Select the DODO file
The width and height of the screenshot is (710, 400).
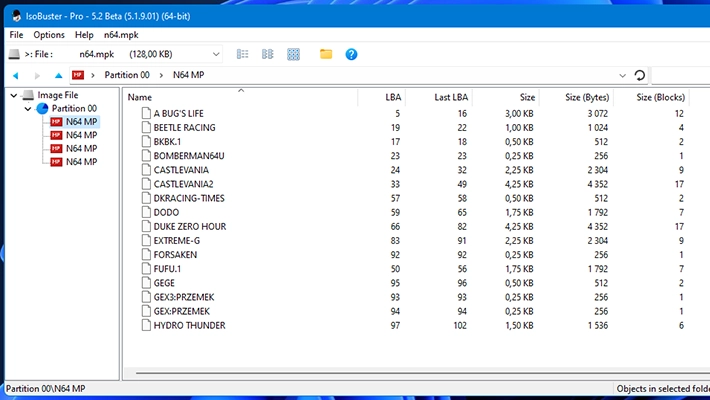(x=166, y=212)
